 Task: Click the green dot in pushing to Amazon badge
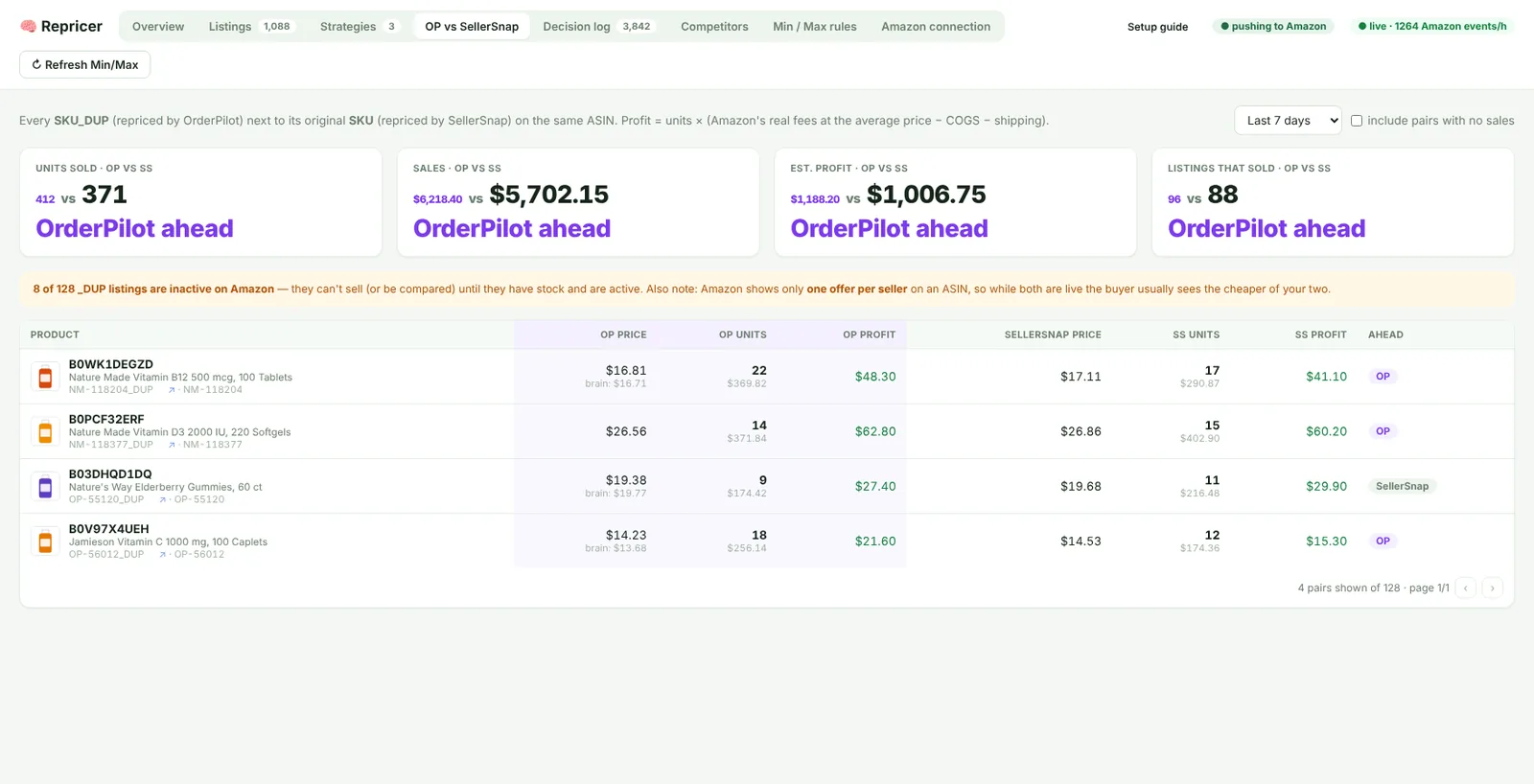(x=1224, y=27)
